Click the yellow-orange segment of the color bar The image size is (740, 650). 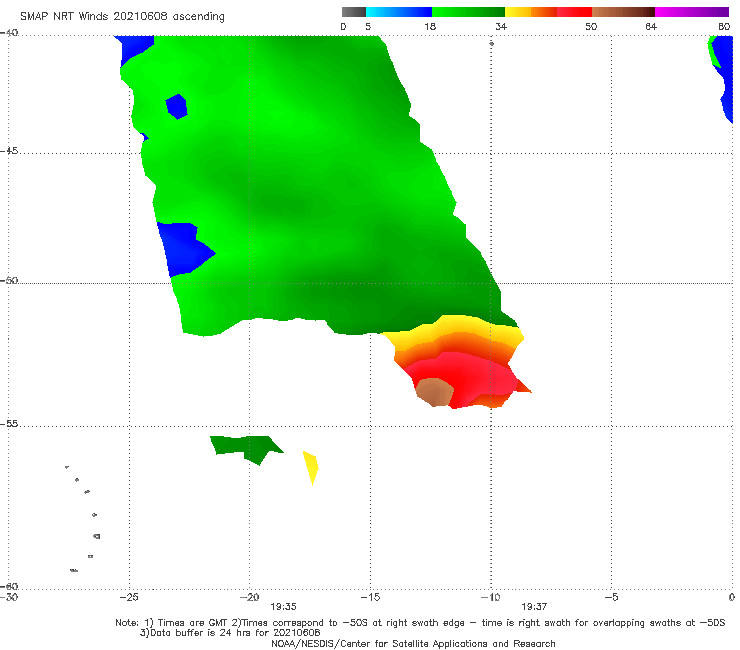(x=531, y=12)
